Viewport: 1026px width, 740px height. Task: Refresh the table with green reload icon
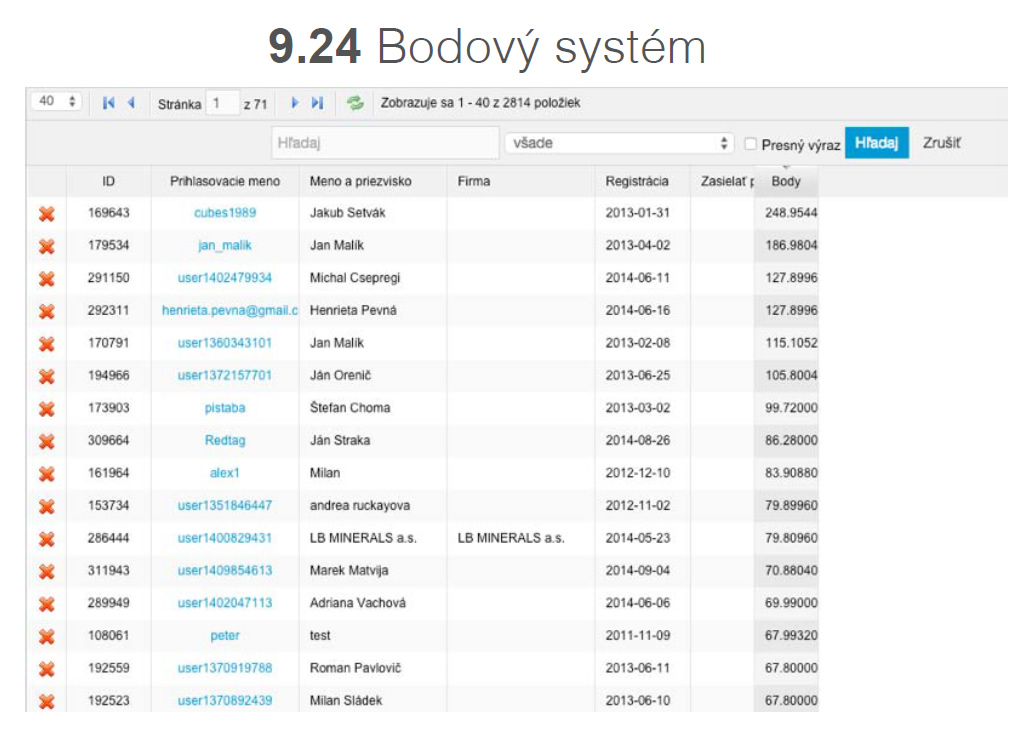354,103
